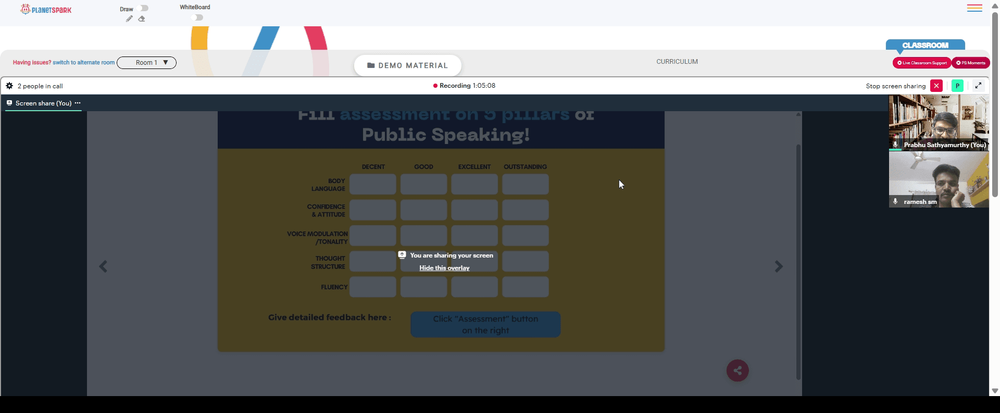Click the Recording 1:05:08 indicator
The width and height of the screenshot is (1000, 413).
coord(464,85)
